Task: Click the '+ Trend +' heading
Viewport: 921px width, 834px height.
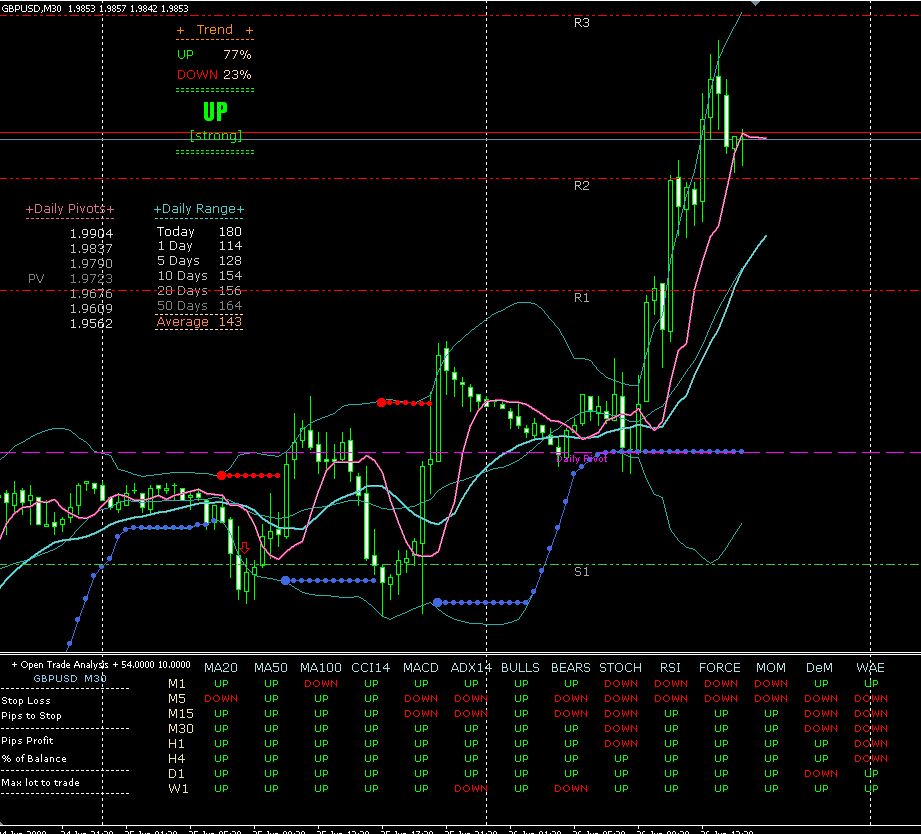Action: pos(215,30)
